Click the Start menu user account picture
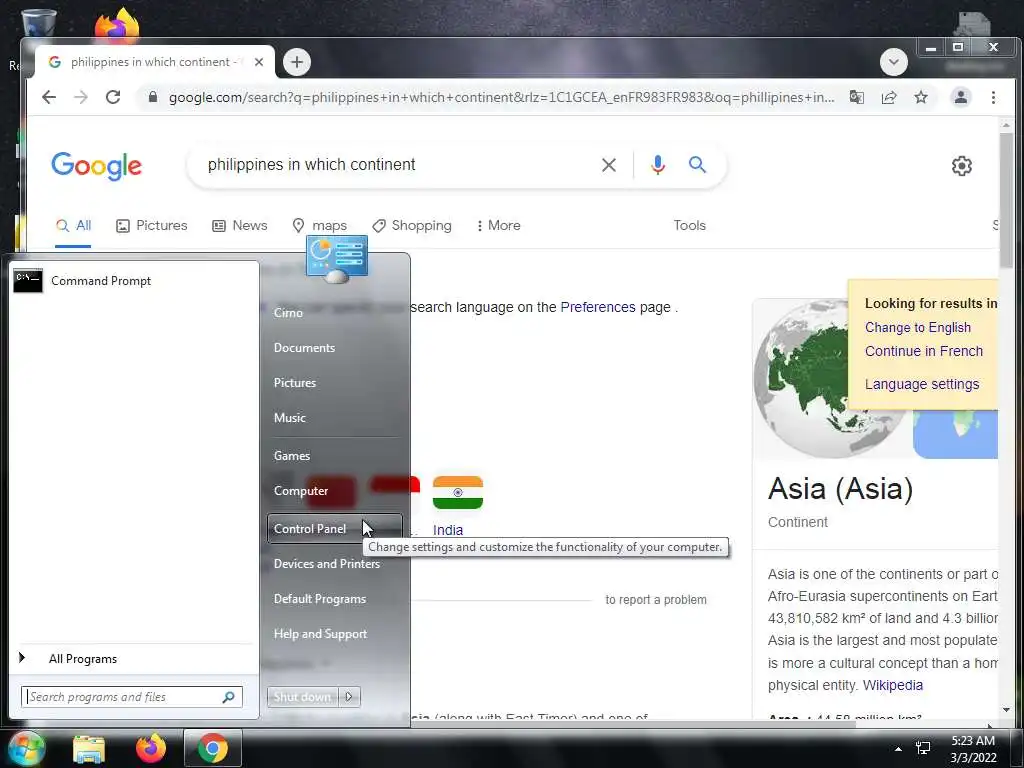 pyautogui.click(x=337, y=259)
